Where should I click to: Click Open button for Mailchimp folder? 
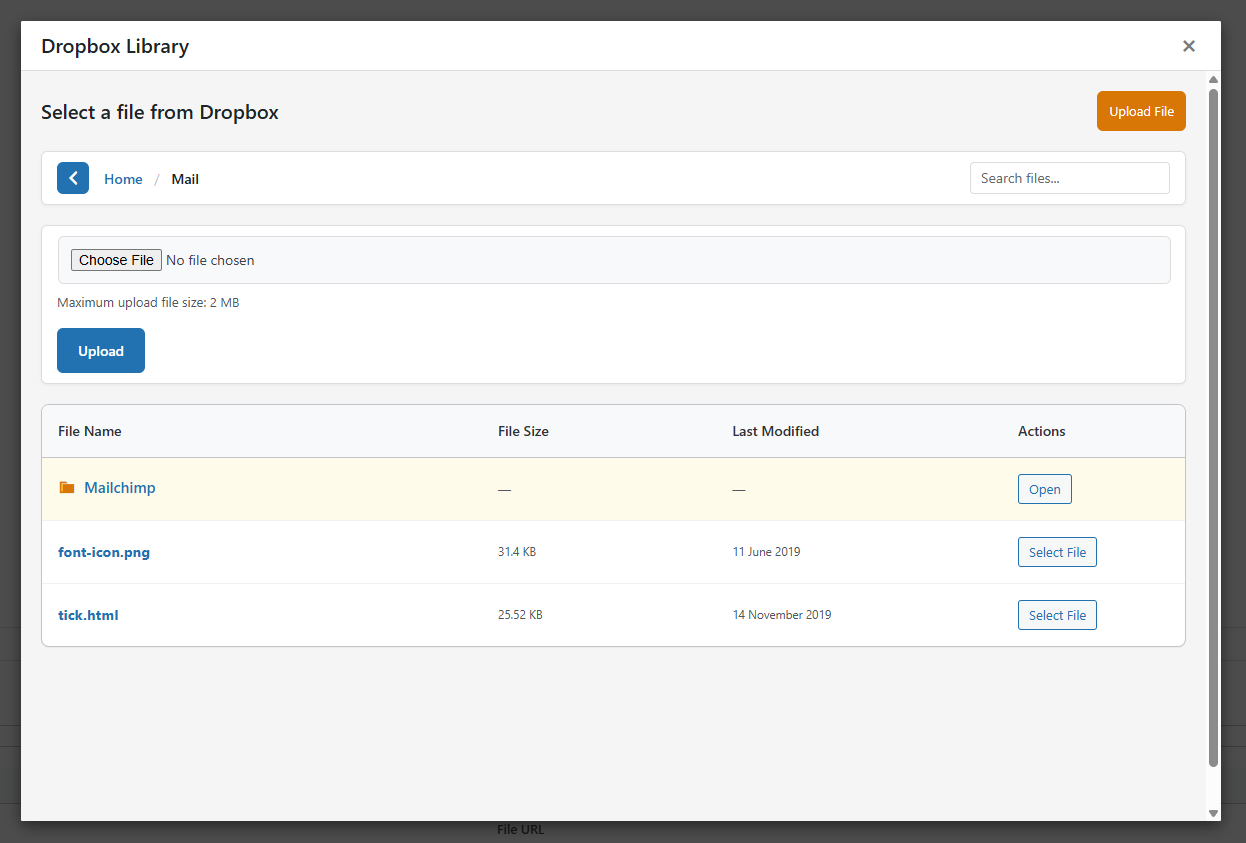(1044, 489)
